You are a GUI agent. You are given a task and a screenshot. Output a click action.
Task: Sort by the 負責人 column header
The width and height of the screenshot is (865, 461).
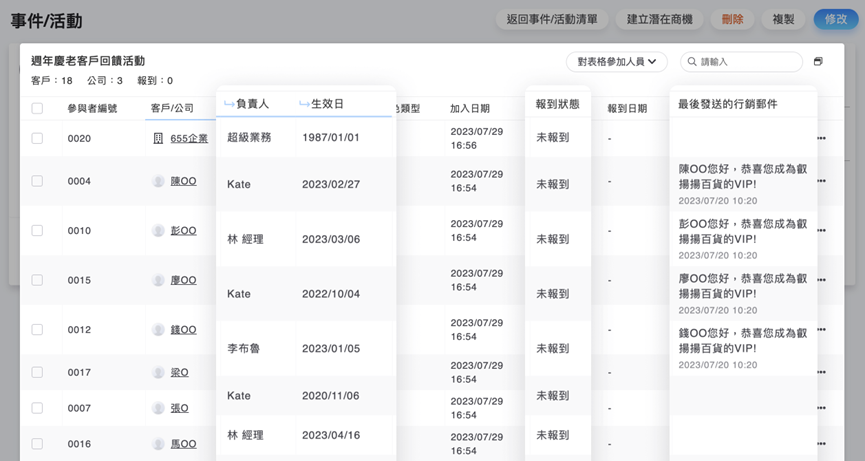tap(252, 104)
